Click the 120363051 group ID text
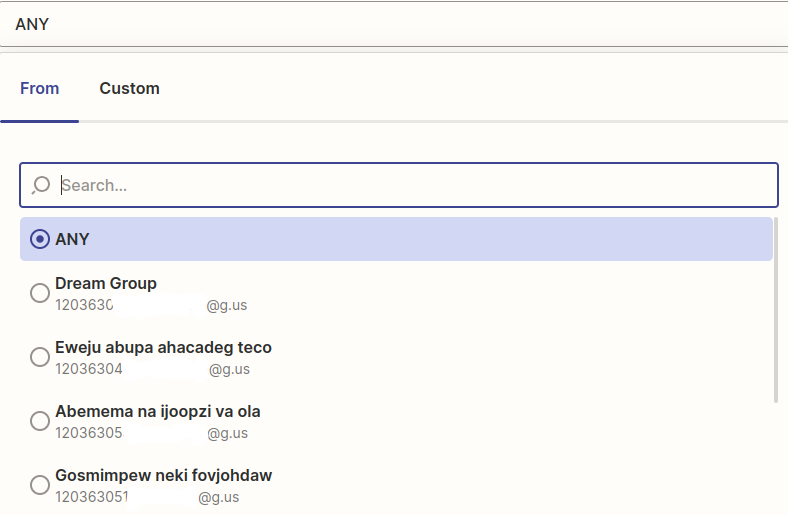 92,497
